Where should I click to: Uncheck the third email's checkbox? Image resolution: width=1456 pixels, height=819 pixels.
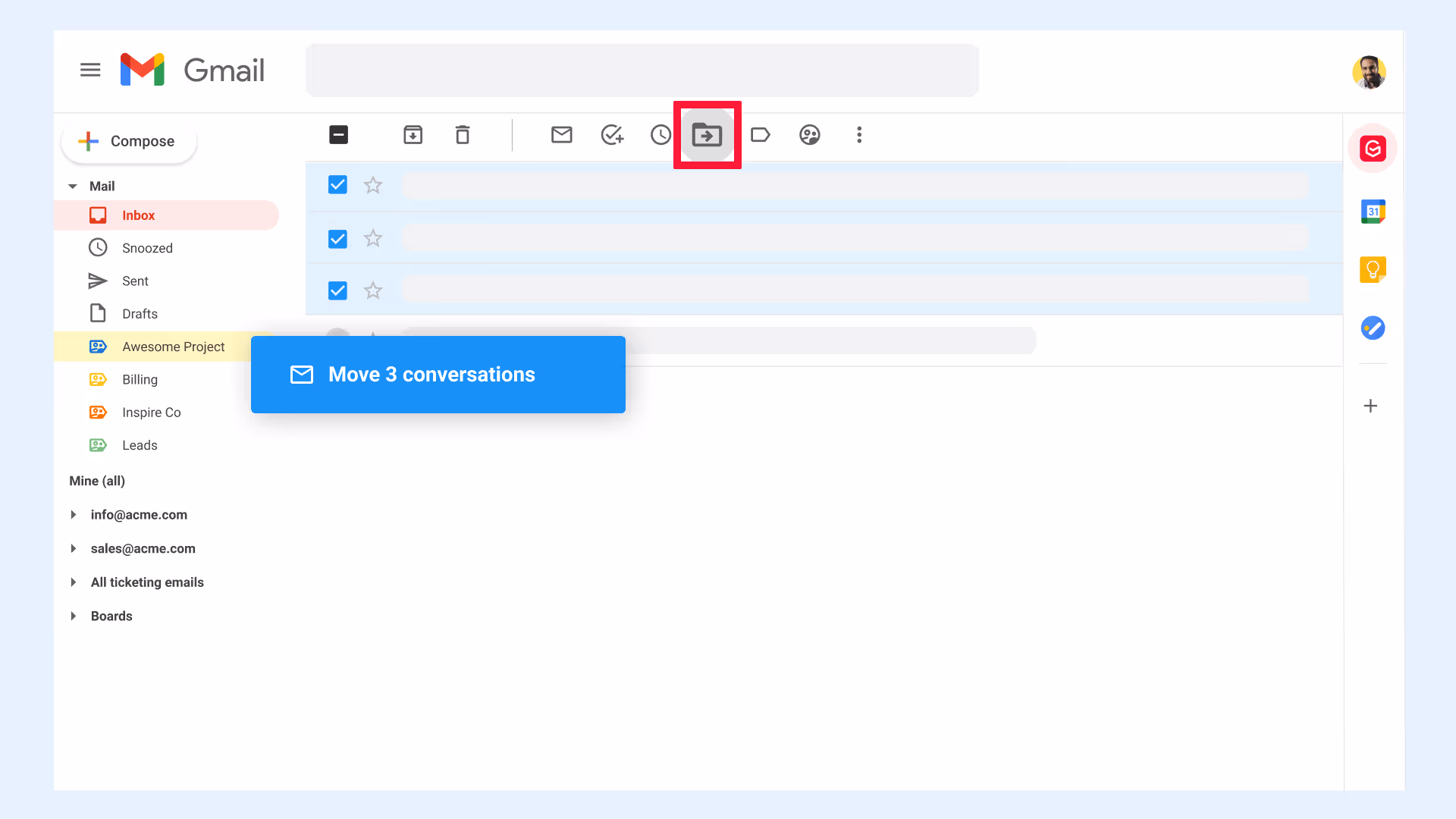(x=337, y=290)
